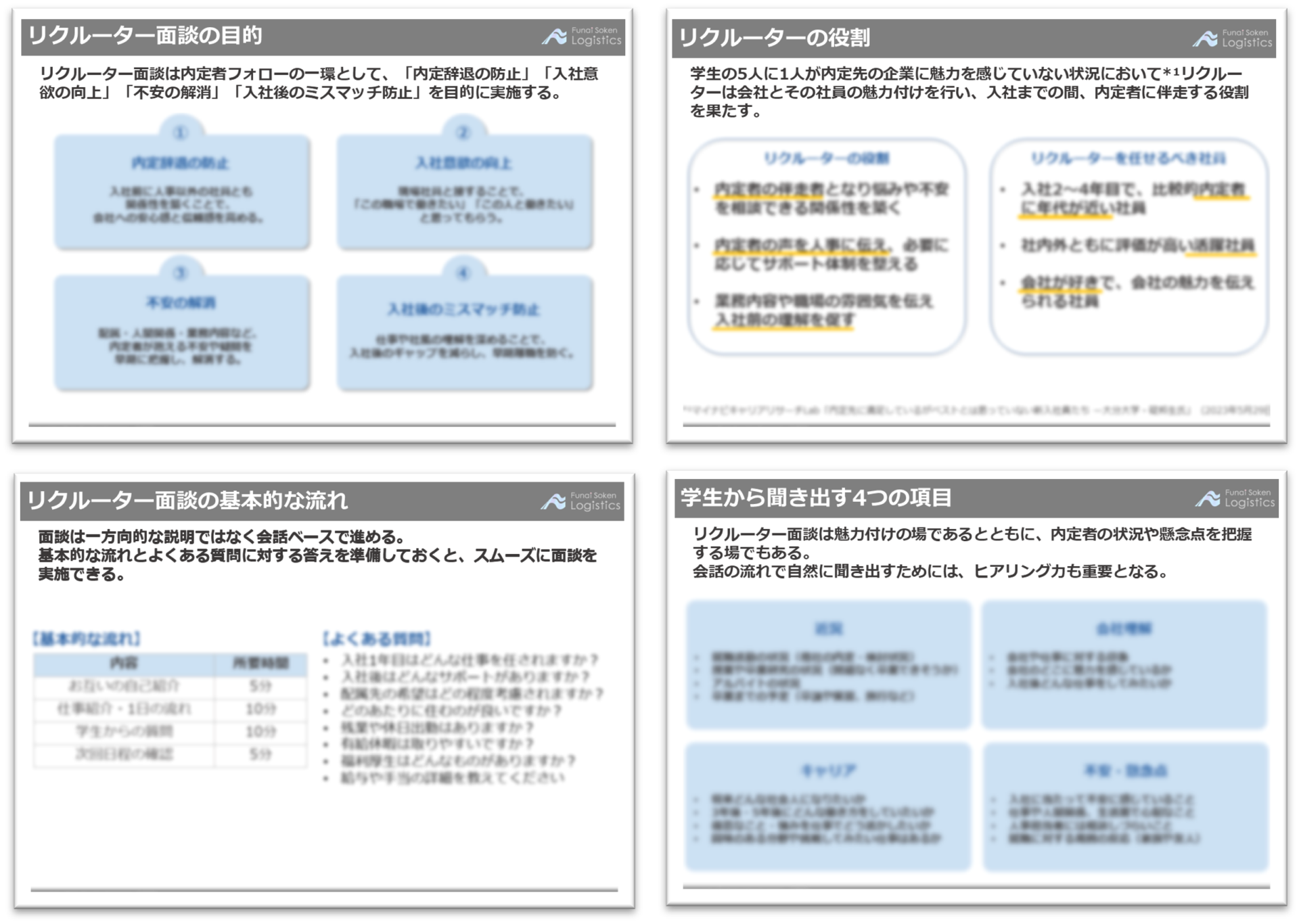Click the キャリア box on the bottom-right slide
The height and width of the screenshot is (924, 1299).
828,806
